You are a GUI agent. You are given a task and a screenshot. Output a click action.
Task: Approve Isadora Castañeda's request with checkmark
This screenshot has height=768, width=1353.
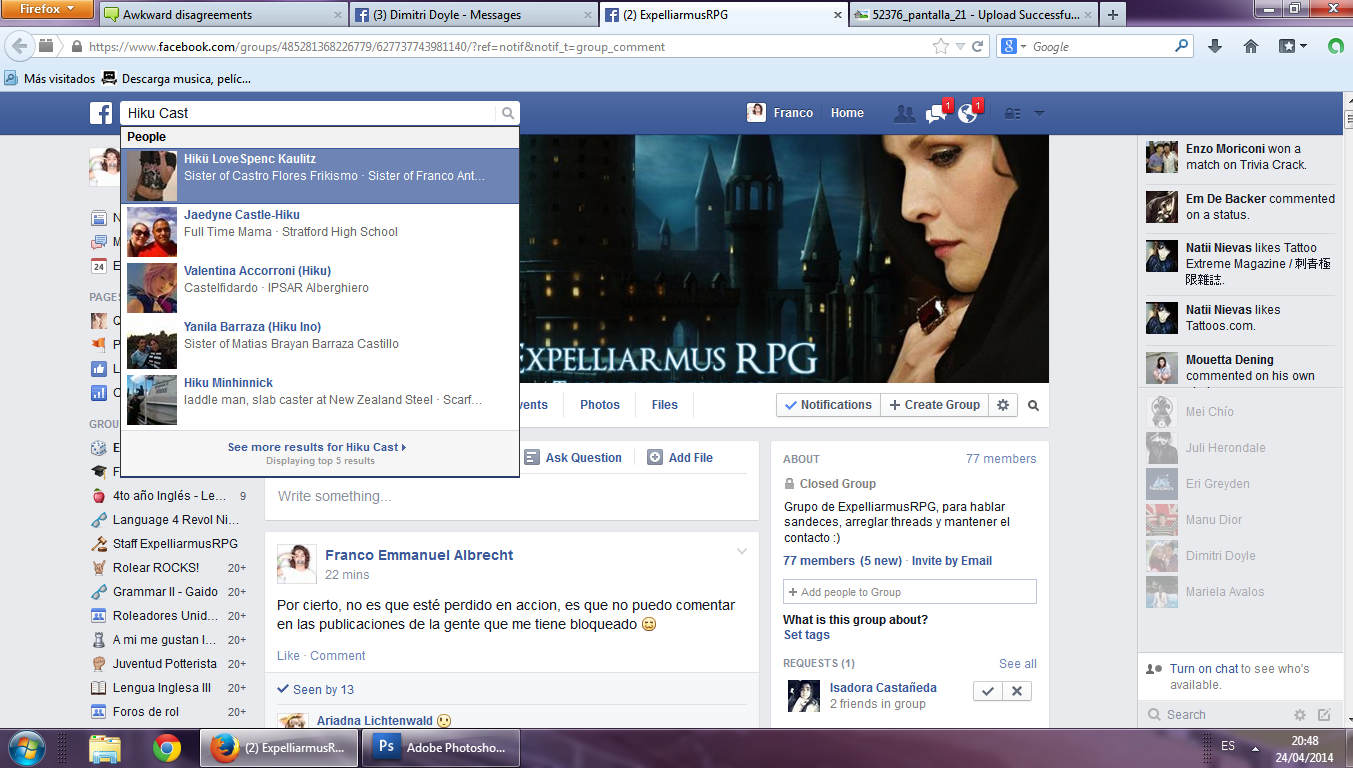click(x=988, y=691)
